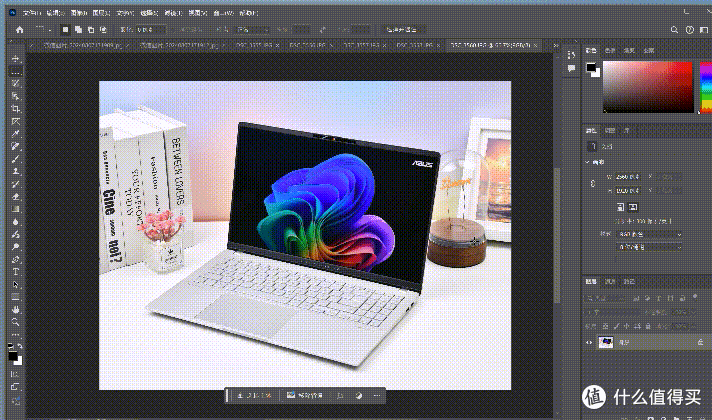The height and width of the screenshot is (420, 712).
Task: Click the toolbar foreground color swatch
Action: tap(13, 356)
